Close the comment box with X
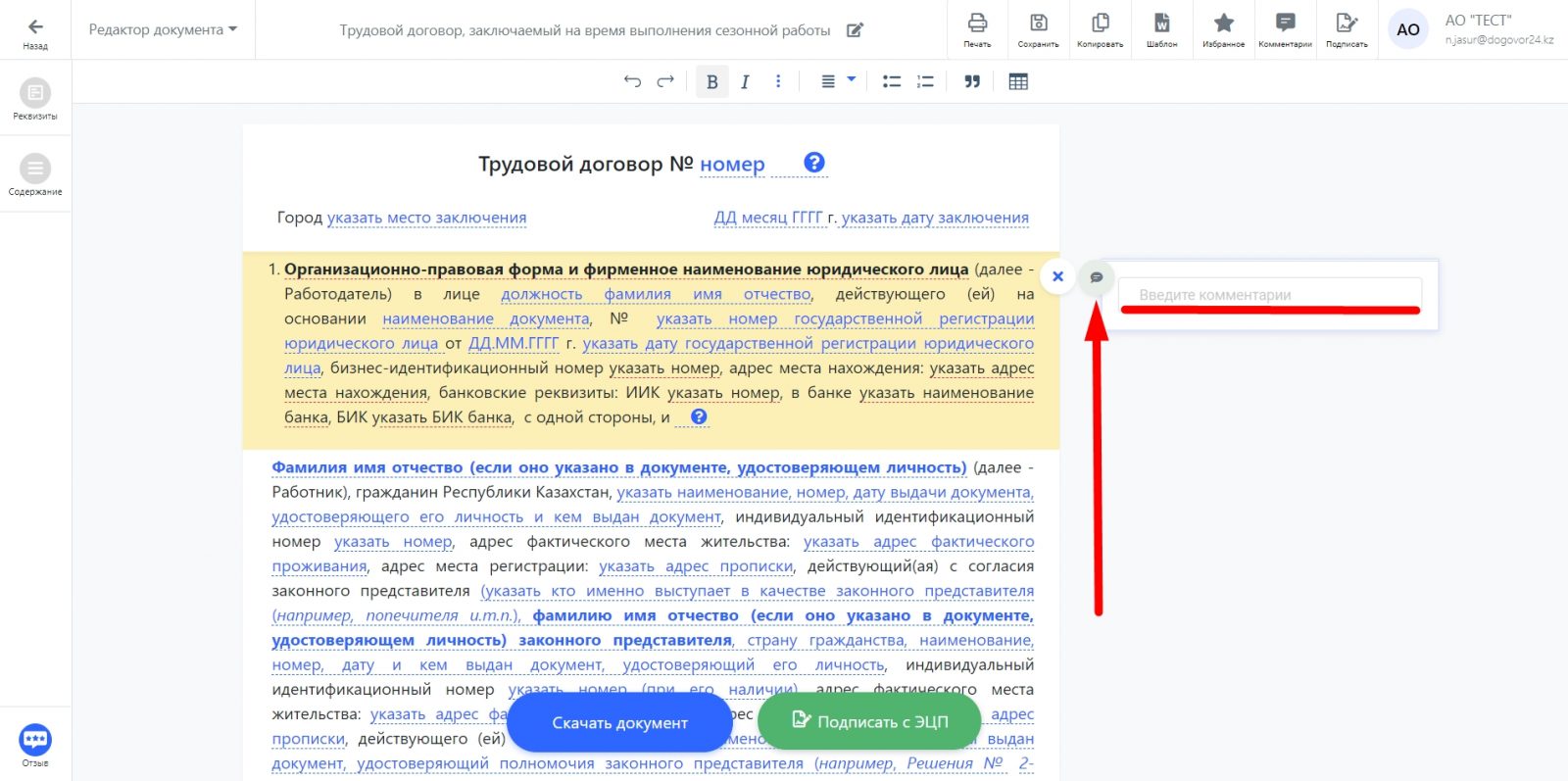Viewport: 1568px width, 781px height. point(1057,276)
